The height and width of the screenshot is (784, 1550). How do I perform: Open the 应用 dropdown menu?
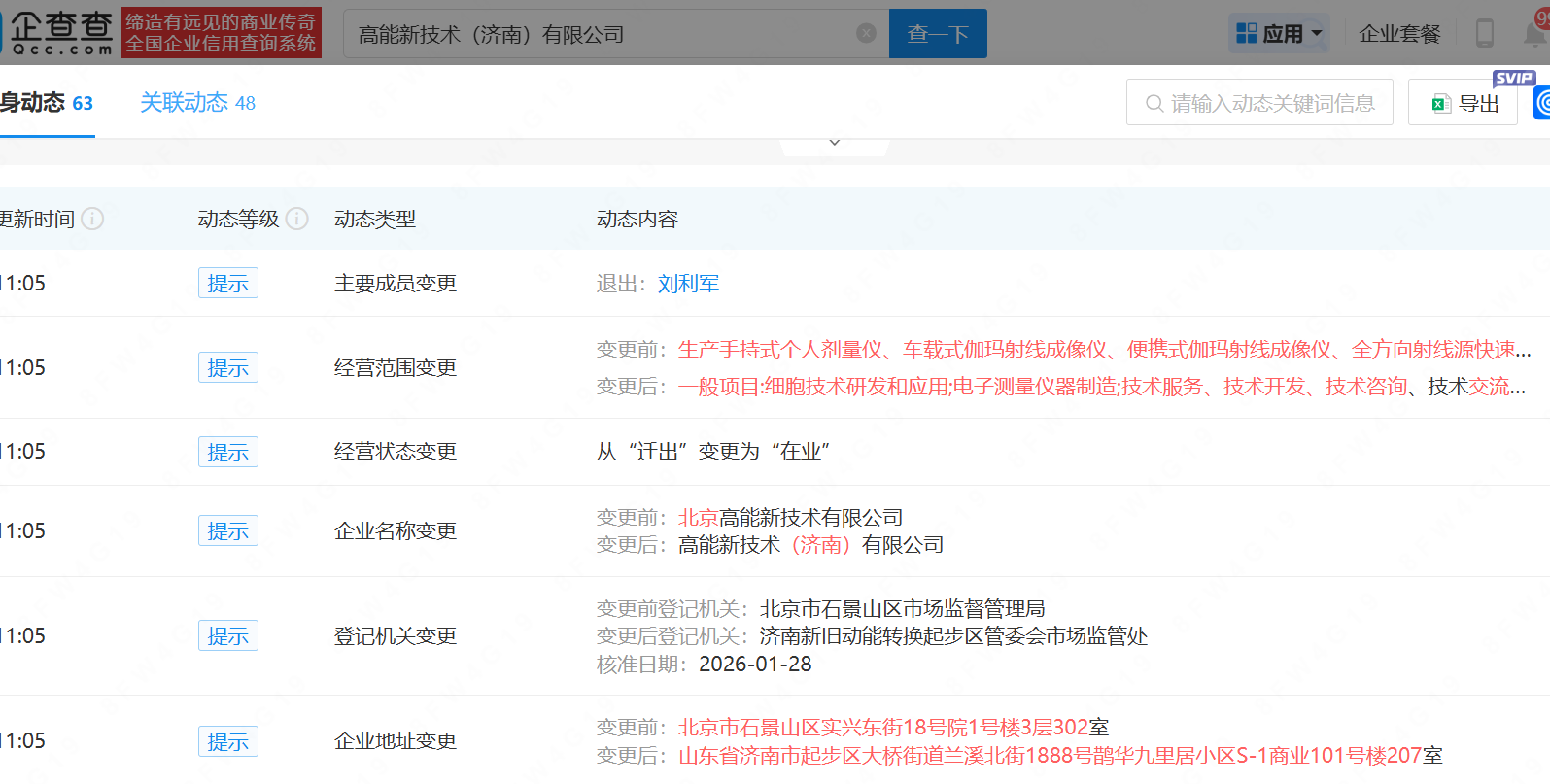click(x=1280, y=34)
